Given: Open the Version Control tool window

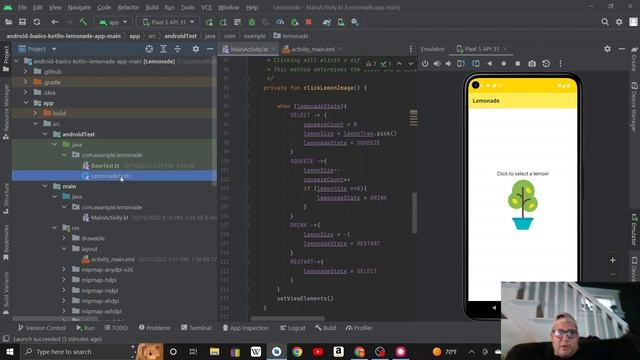Looking at the screenshot, I should (41, 328).
